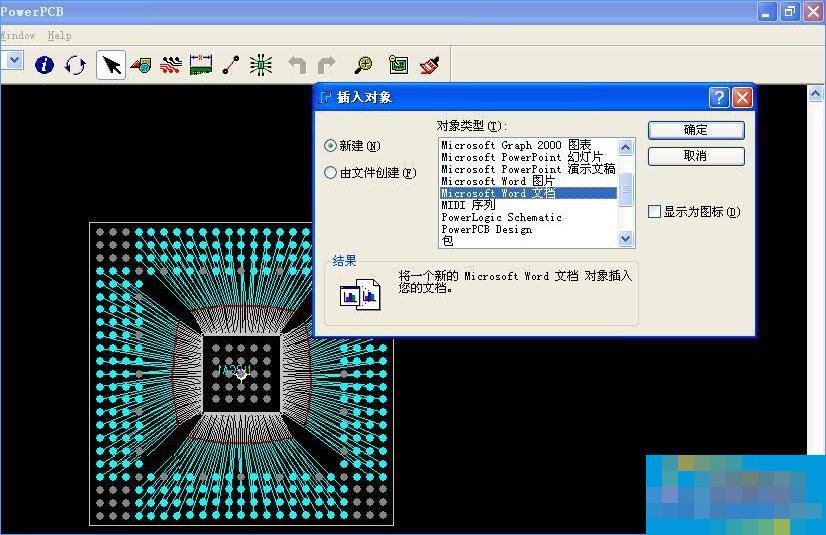826x535 pixels.
Task: Activate the Zoom magnifier tool
Action: pos(363,65)
